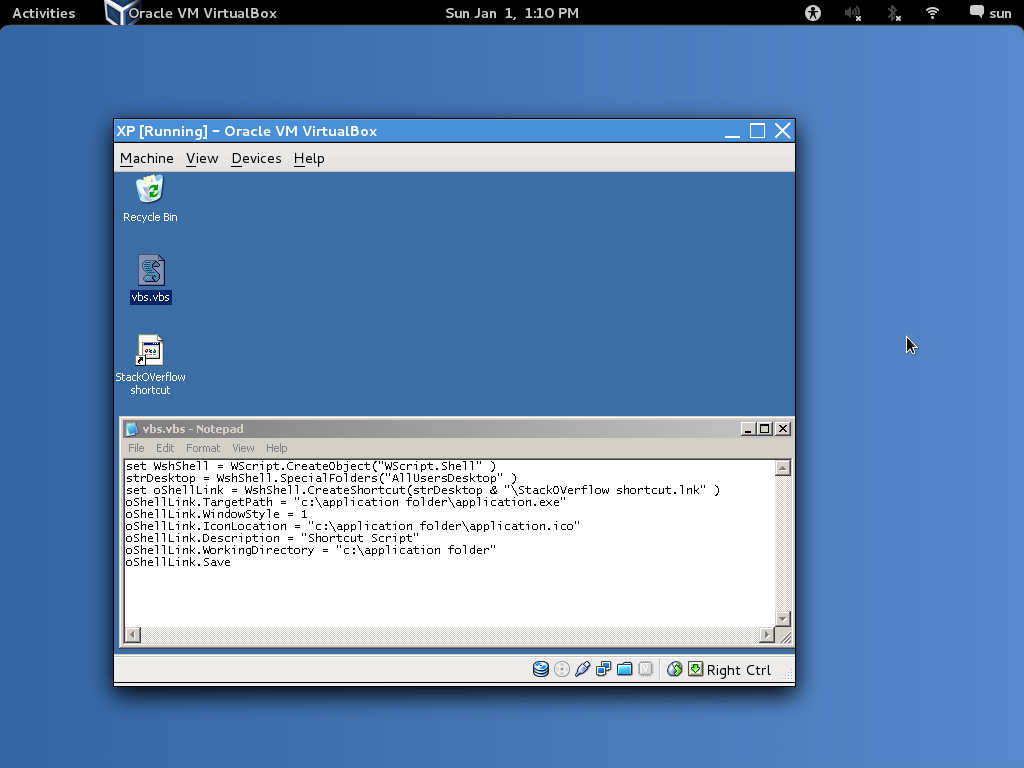This screenshot has width=1024, height=768.
Task: Click the USB devices icon in the status bar
Action: tap(583, 669)
